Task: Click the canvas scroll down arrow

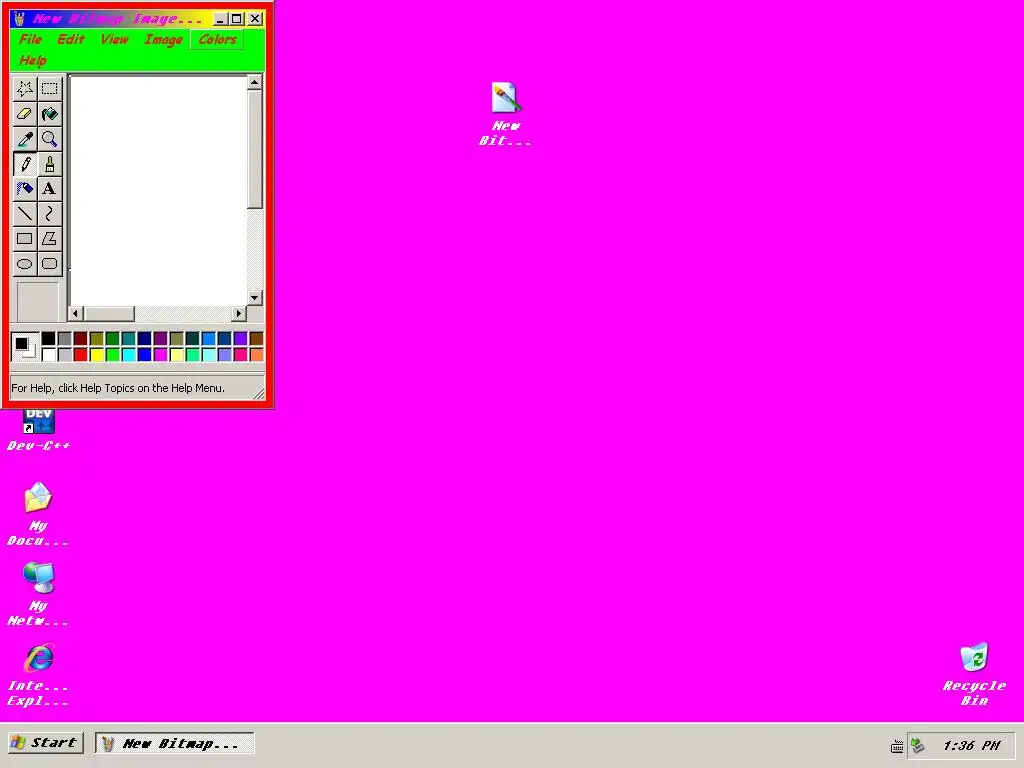Action: click(x=255, y=298)
